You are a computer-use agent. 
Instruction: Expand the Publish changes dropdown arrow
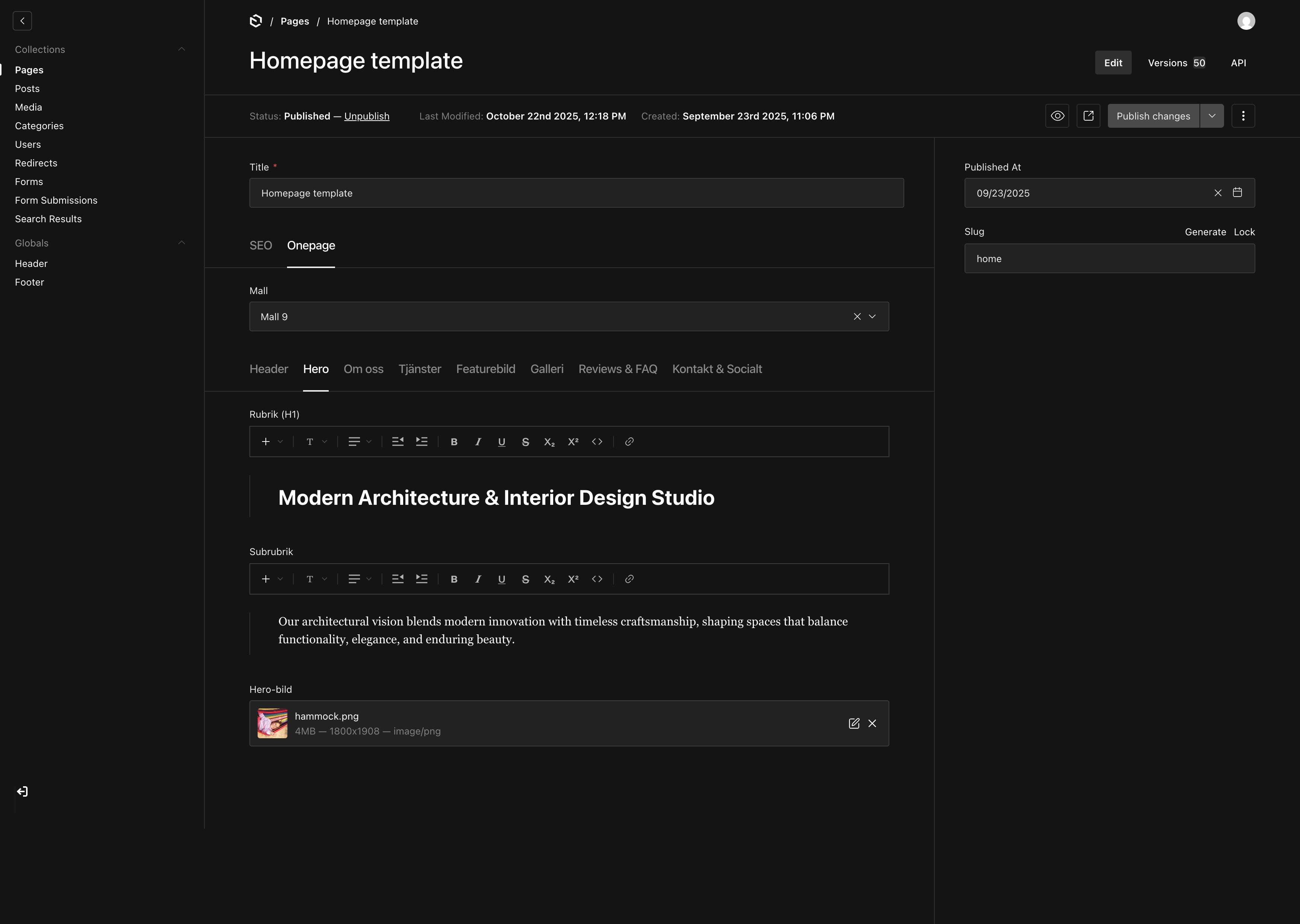click(x=1212, y=116)
